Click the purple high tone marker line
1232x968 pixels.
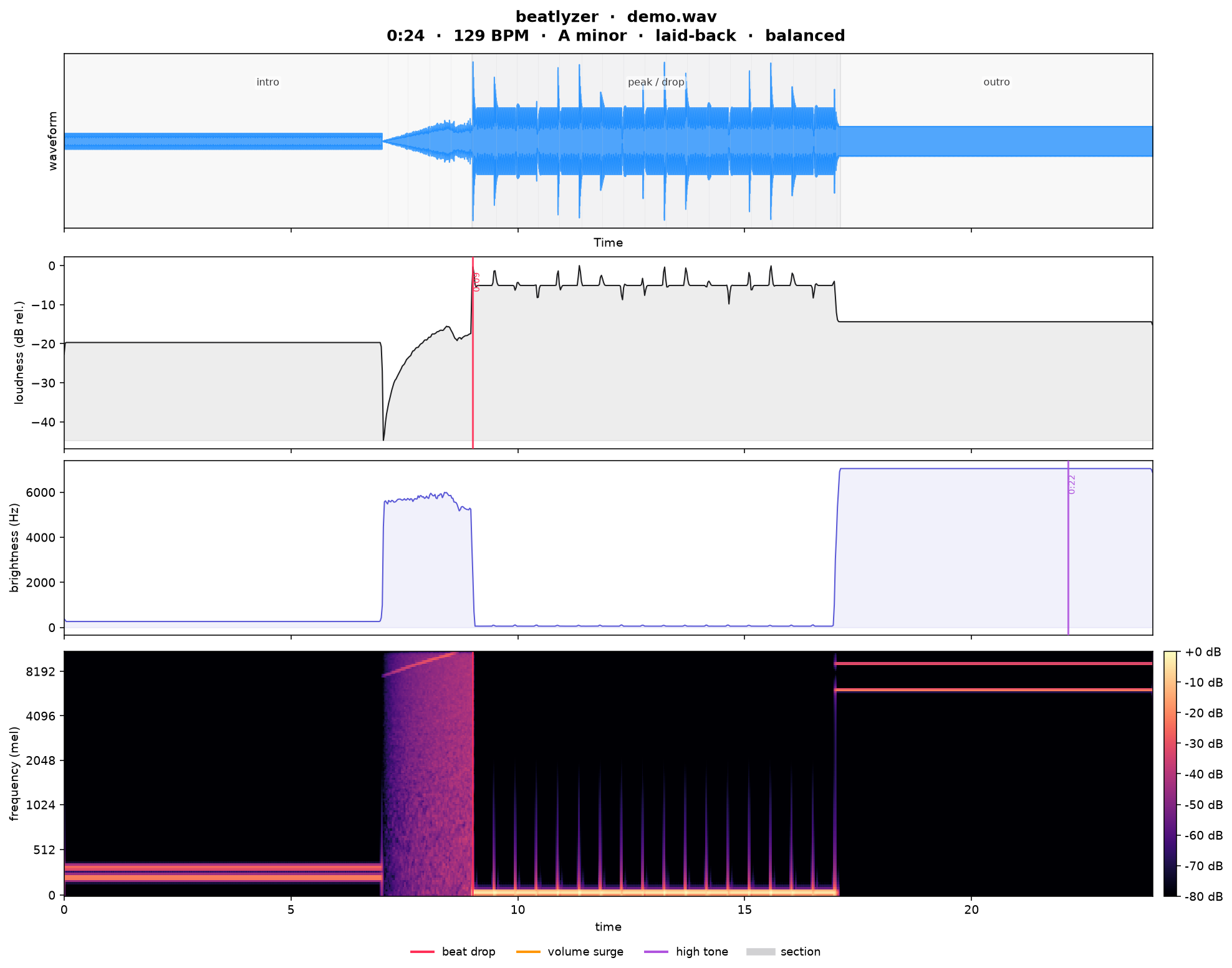click(x=1068, y=548)
